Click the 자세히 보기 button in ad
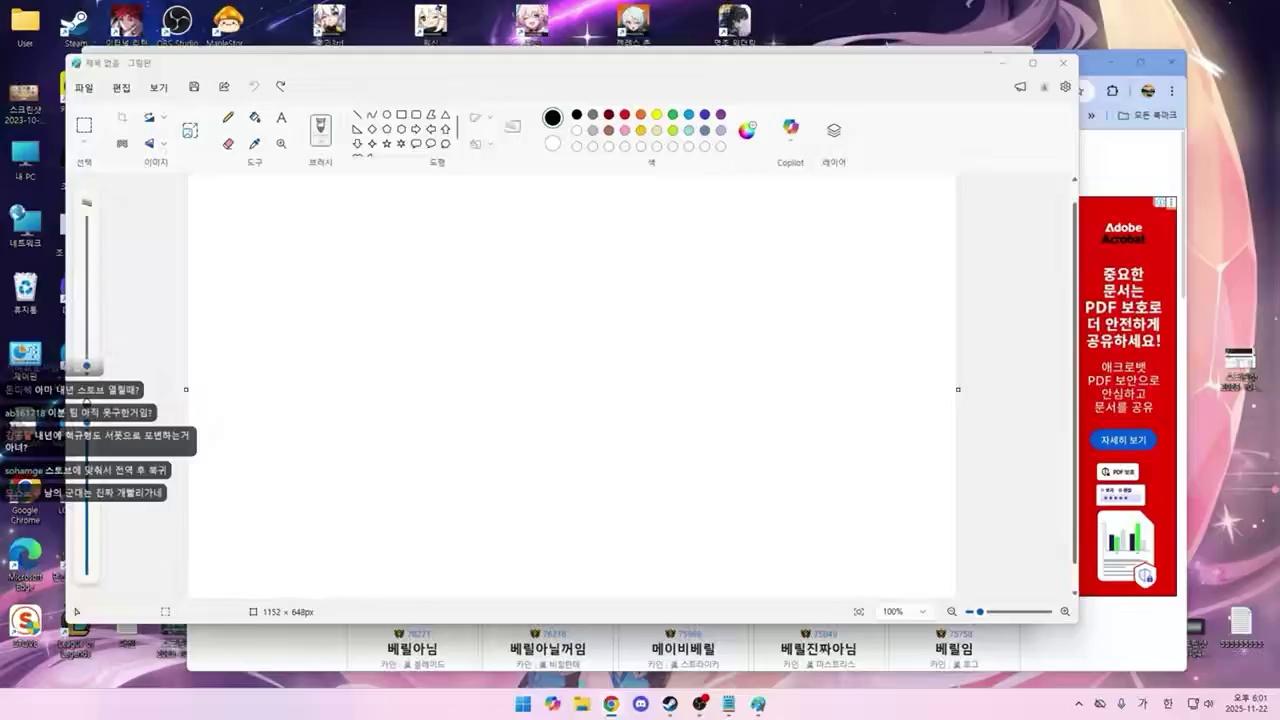 pos(1123,440)
